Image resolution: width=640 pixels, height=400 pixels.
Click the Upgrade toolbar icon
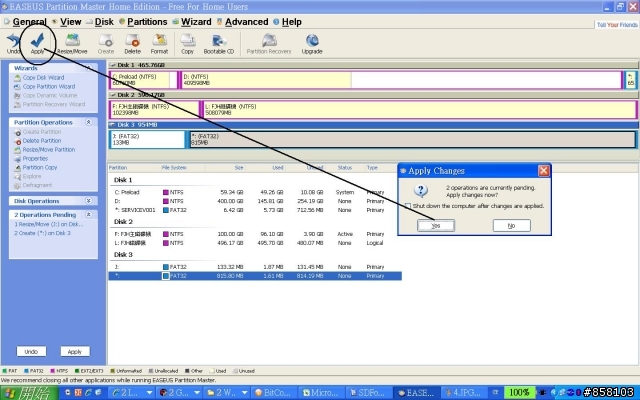(312, 44)
